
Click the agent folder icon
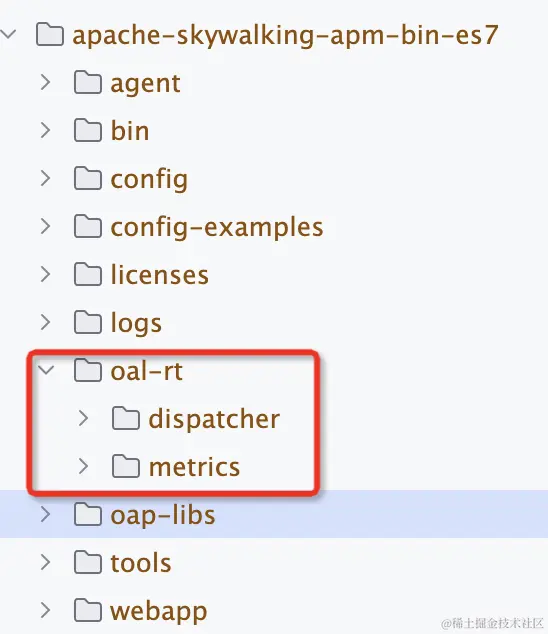point(88,82)
